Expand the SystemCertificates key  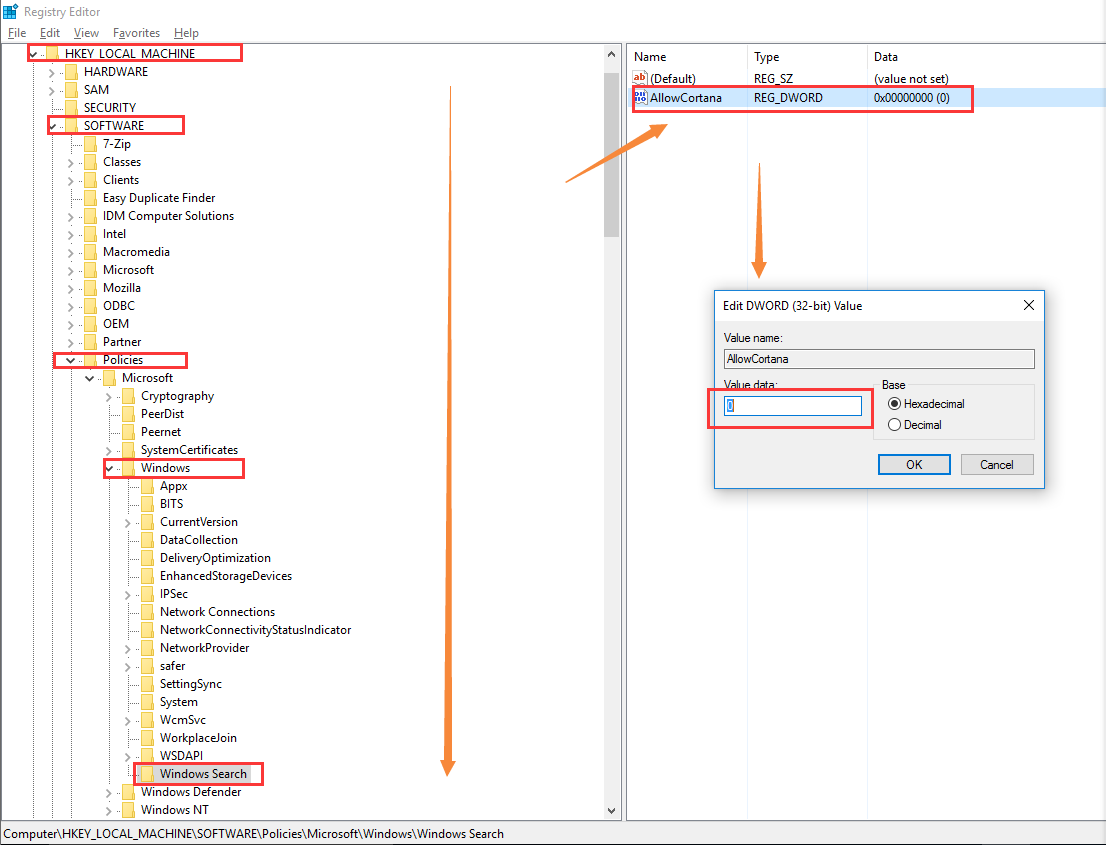tap(109, 451)
